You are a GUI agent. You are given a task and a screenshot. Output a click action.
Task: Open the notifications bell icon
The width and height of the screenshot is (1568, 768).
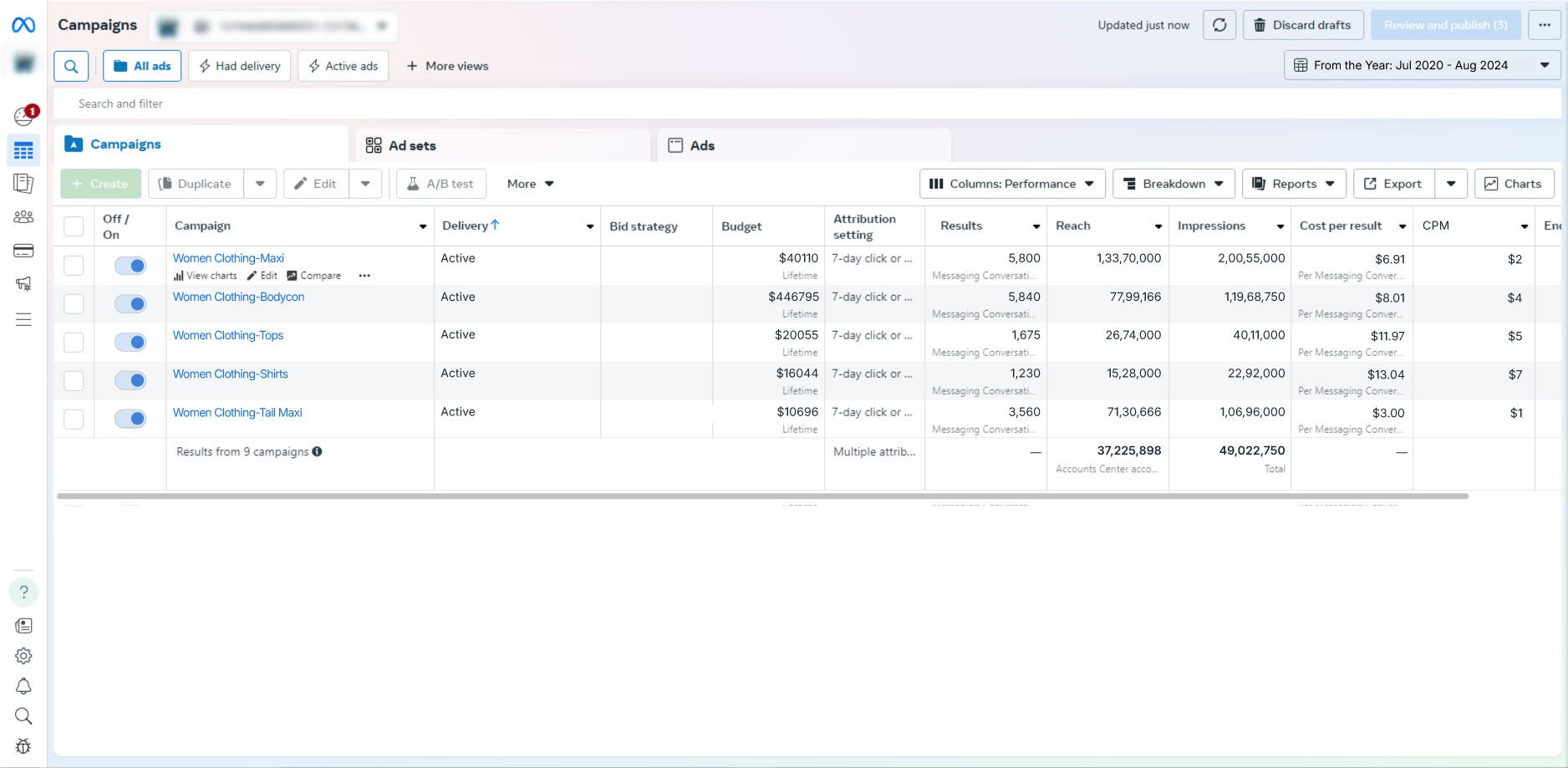click(23, 686)
